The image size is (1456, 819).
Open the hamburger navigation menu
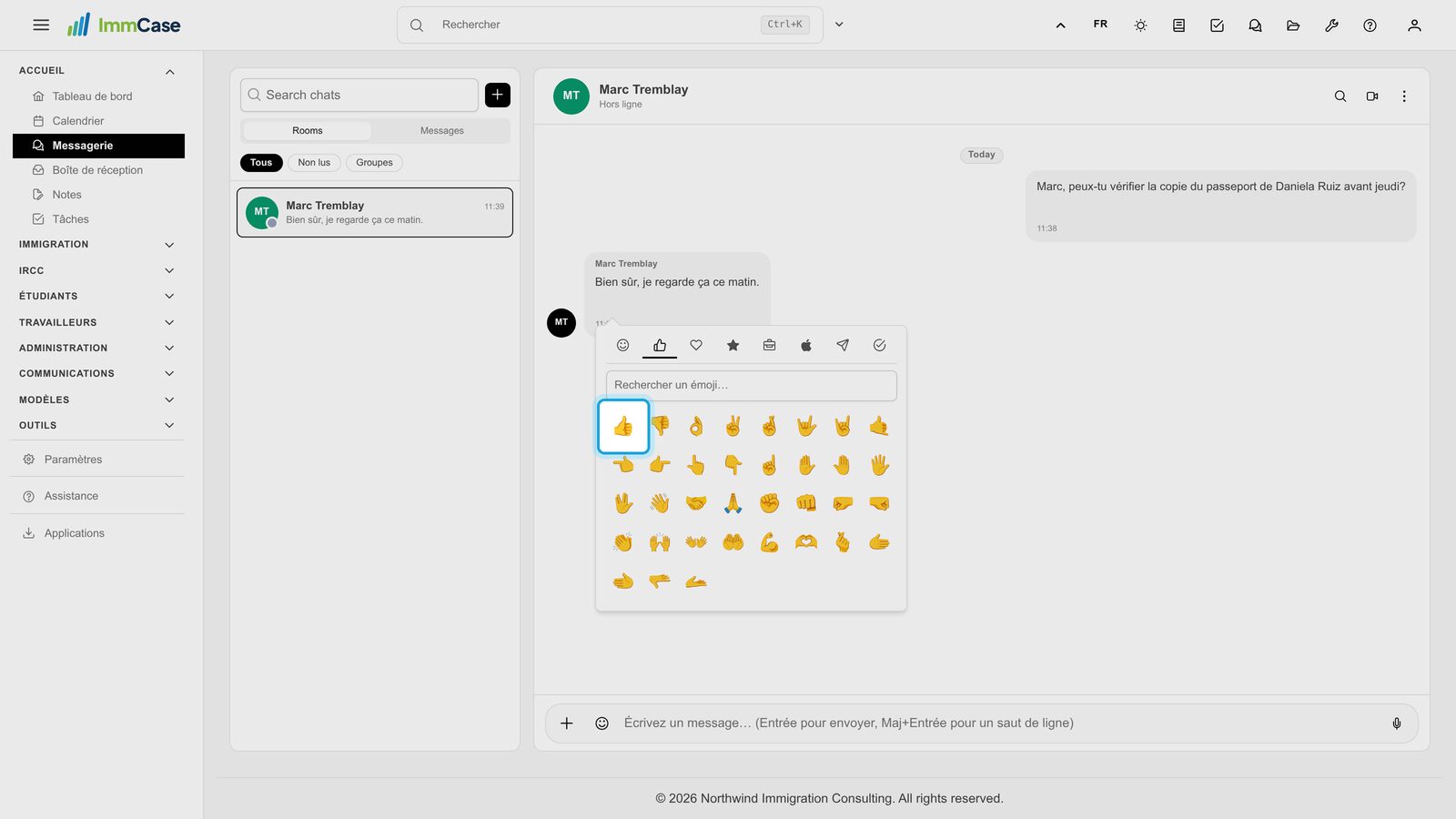tap(41, 25)
